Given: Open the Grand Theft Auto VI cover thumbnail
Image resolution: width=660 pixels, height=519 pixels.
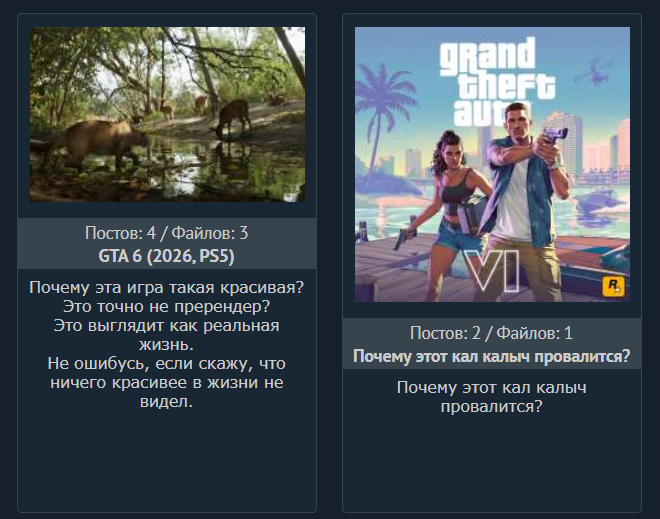Looking at the screenshot, I should 492,164.
